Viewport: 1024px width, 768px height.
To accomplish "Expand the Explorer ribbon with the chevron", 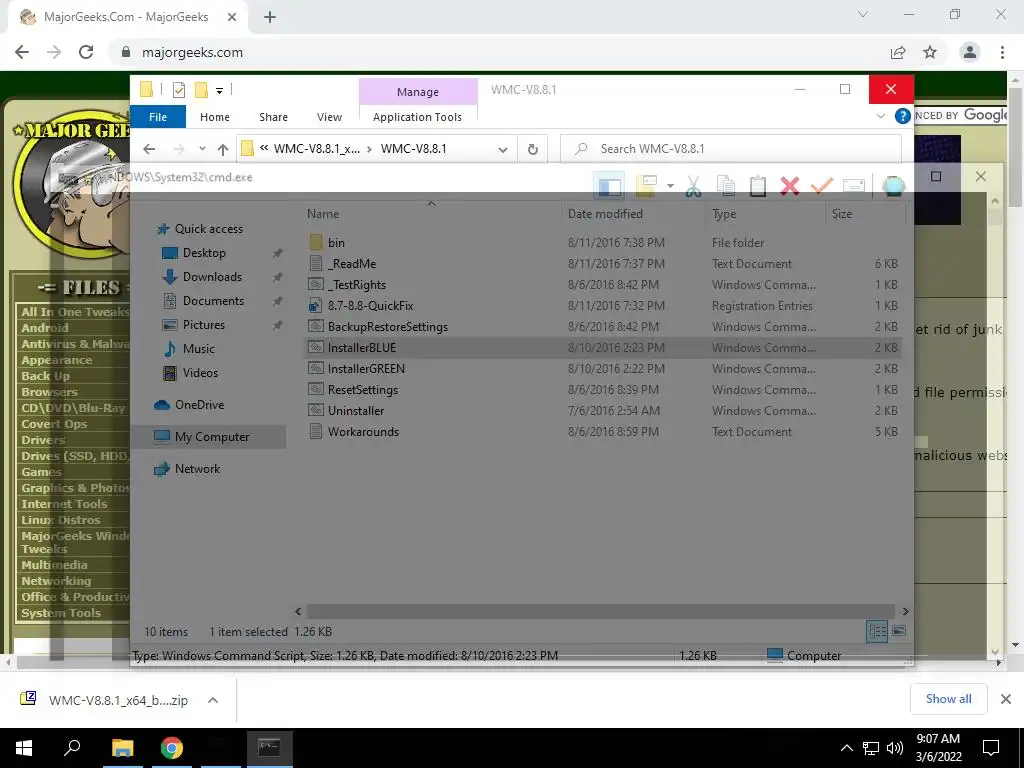I will (880, 116).
